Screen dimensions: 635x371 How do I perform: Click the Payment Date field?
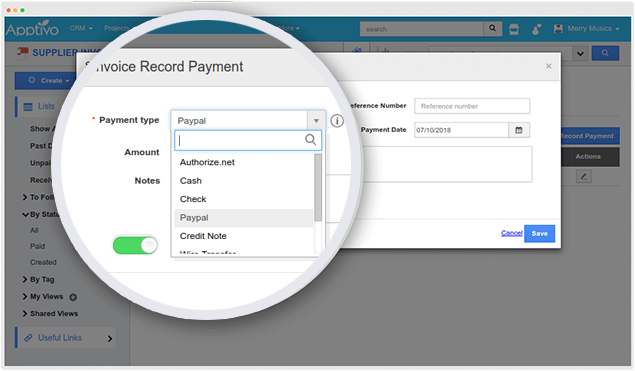click(x=461, y=130)
